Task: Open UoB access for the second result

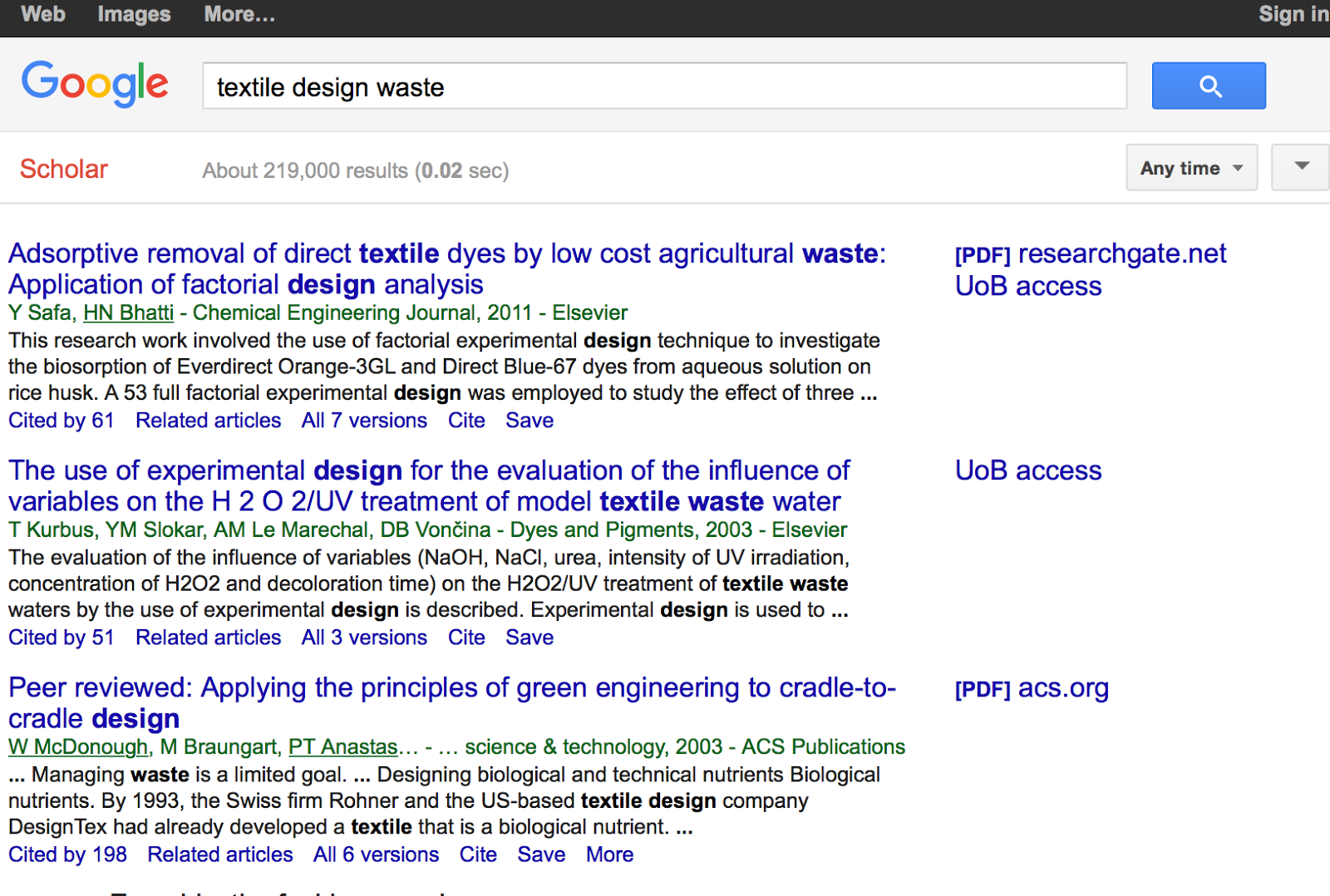Action: tap(1027, 470)
